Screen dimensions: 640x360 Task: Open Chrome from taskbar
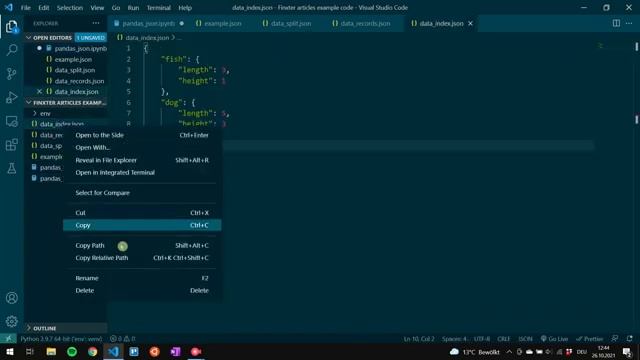tap(93, 352)
